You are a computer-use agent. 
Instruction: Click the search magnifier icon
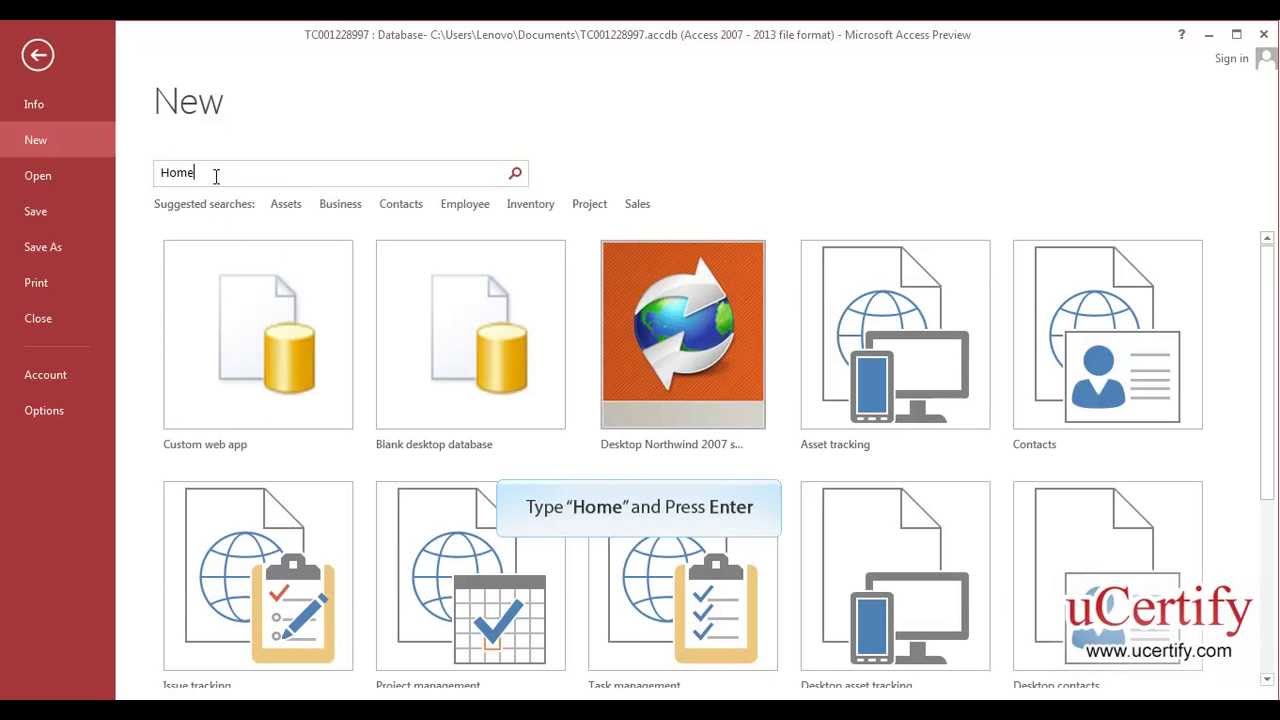pos(515,174)
